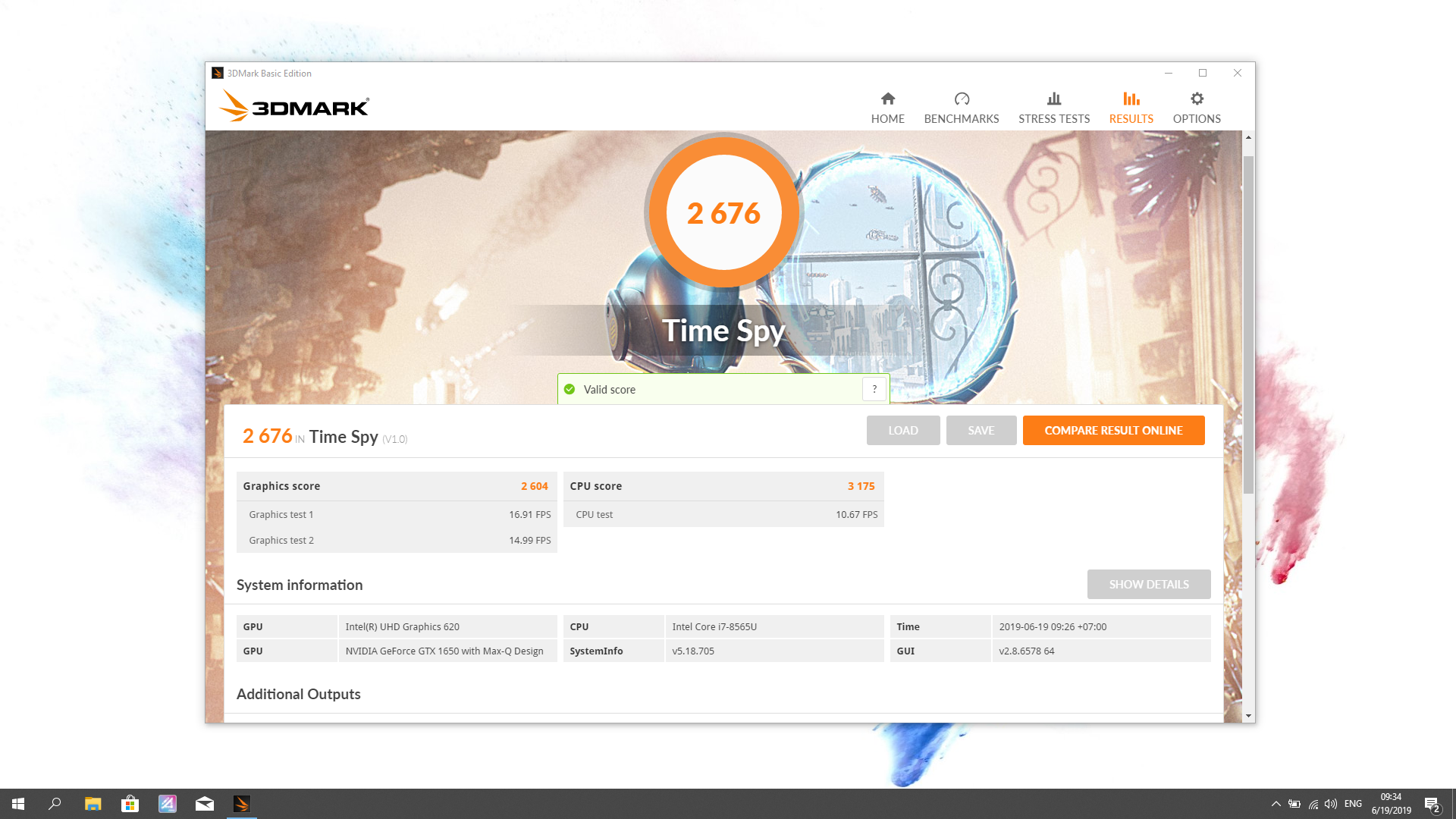
Task: Open the Windows Start menu
Action: click(x=18, y=804)
